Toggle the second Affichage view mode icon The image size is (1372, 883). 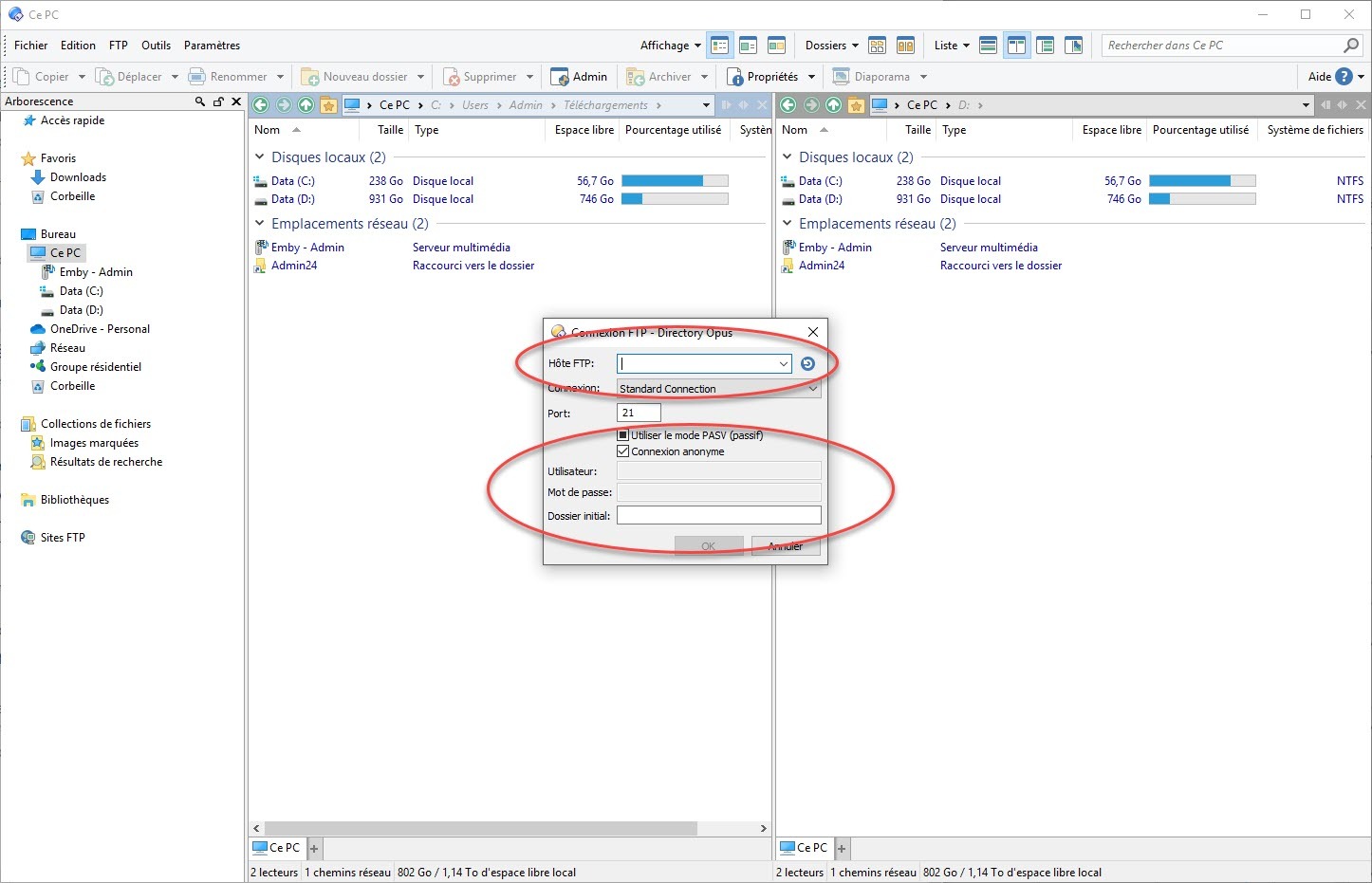pyautogui.click(x=748, y=46)
